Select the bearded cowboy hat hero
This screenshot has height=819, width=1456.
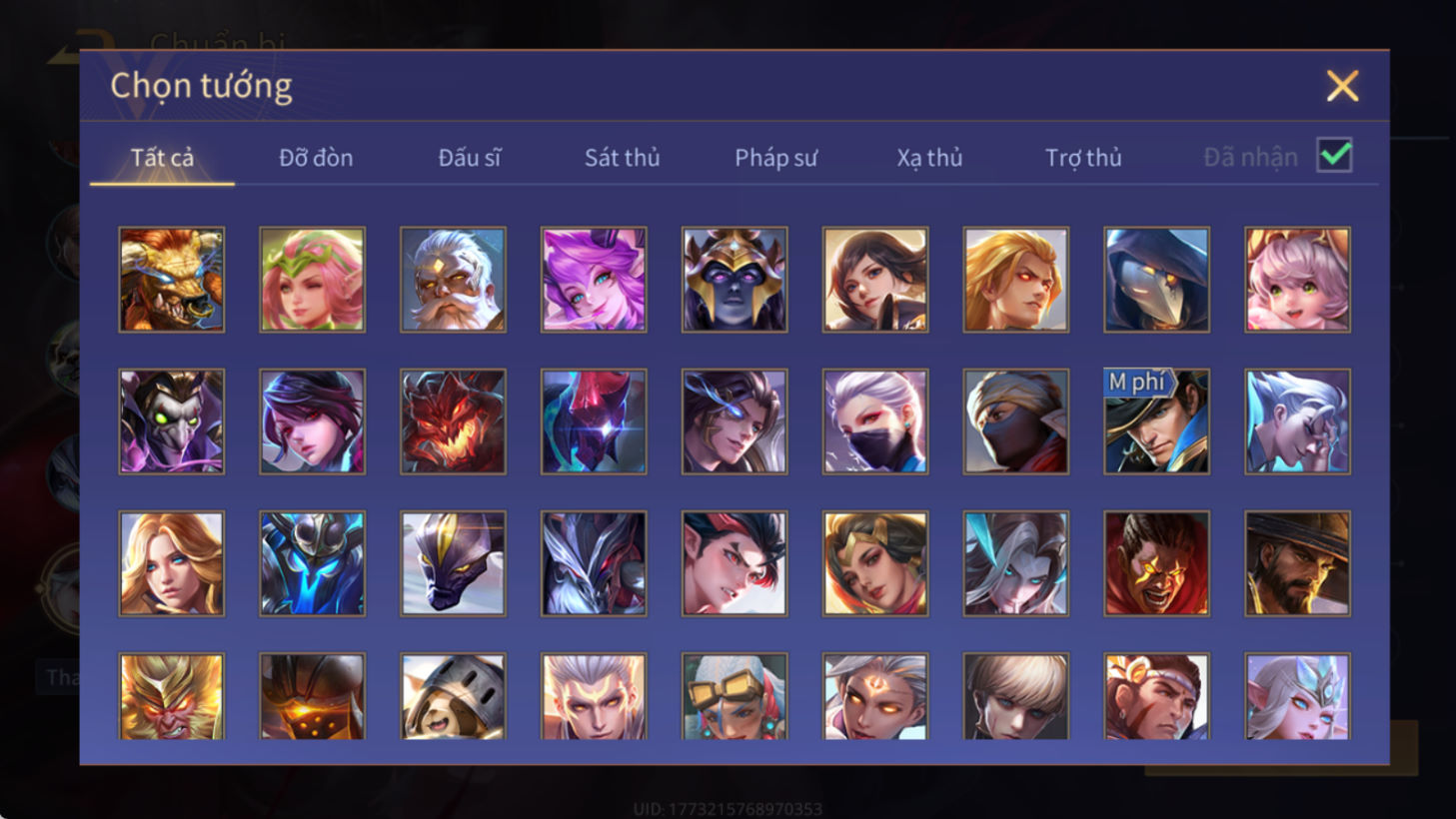pos(1297,563)
